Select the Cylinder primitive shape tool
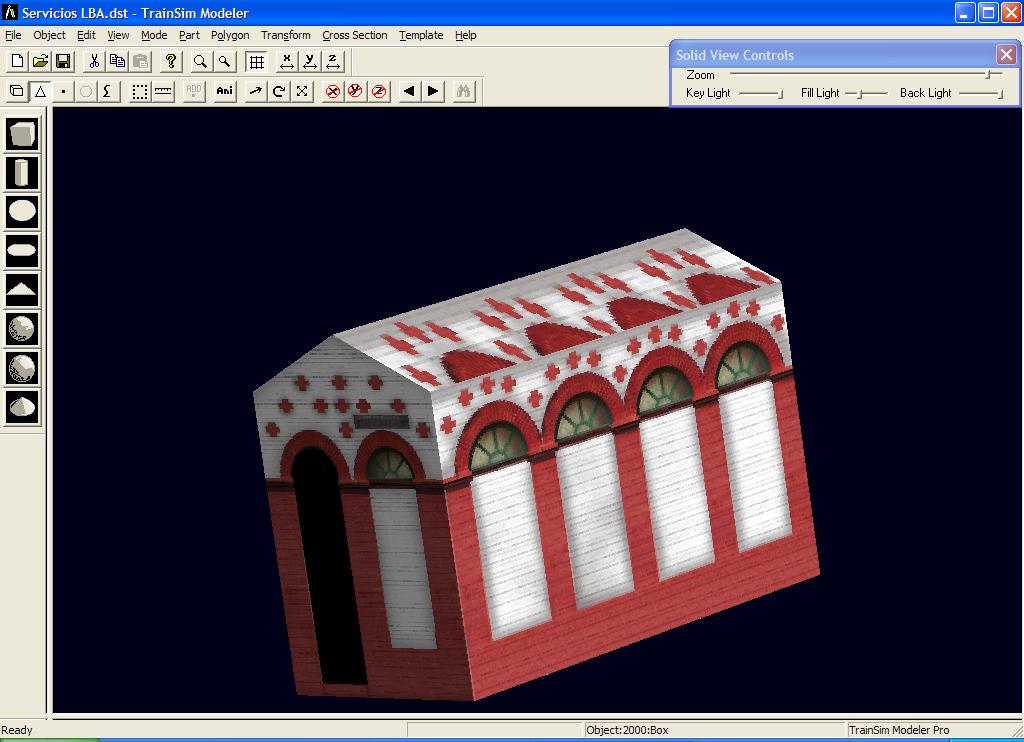This screenshot has height=742, width=1024. pyautogui.click(x=22, y=173)
